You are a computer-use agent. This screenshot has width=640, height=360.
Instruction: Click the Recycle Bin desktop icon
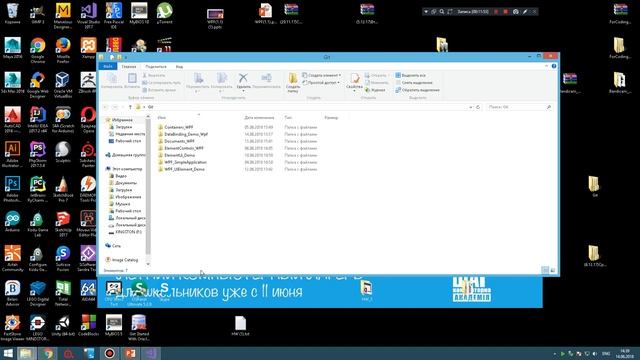coord(12,13)
